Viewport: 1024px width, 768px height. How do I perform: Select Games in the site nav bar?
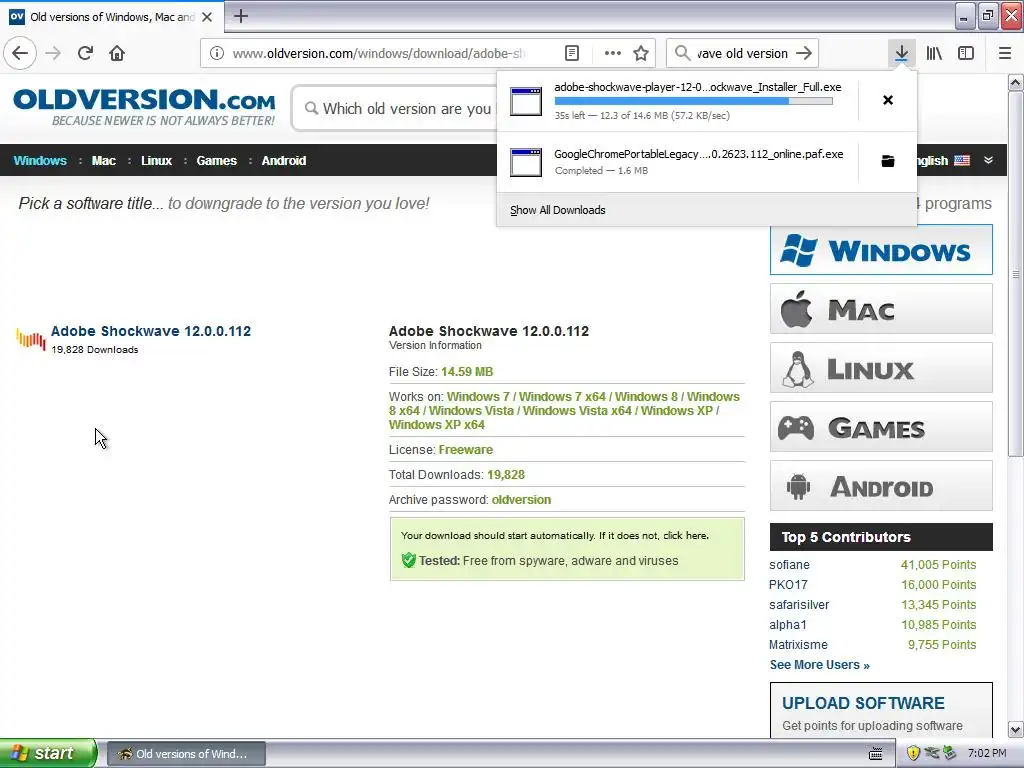[x=216, y=161]
